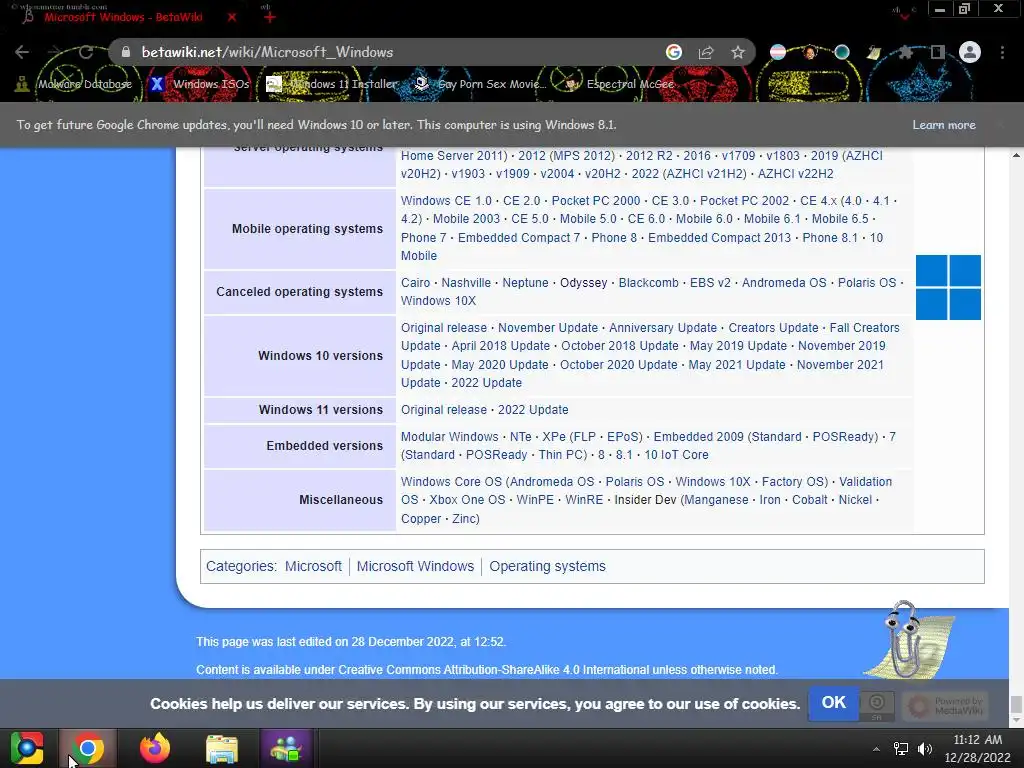Bookmark this page with the star icon
Viewport: 1024px width, 768px height.
tap(738, 52)
